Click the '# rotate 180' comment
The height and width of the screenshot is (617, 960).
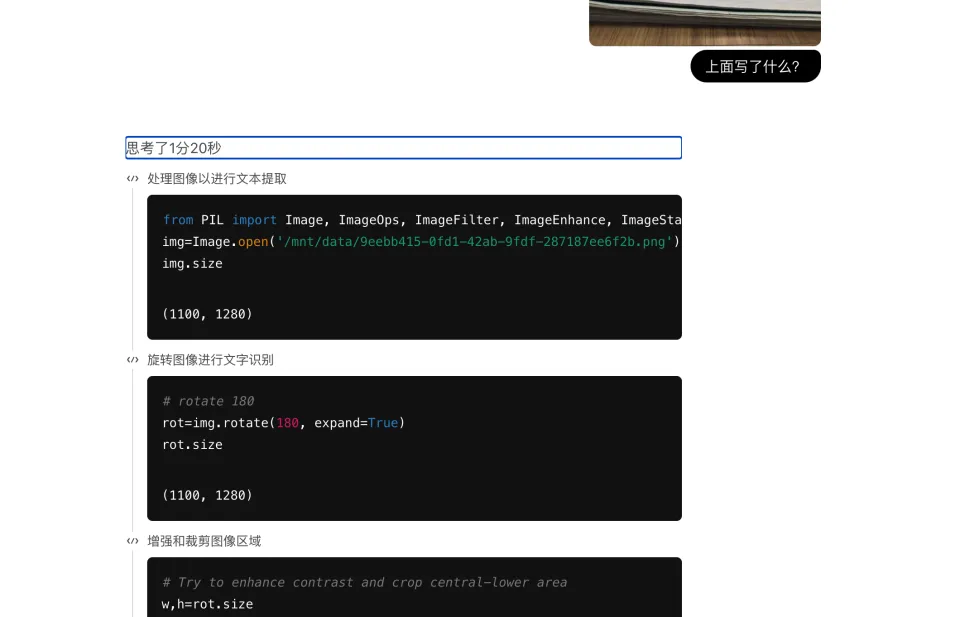tap(208, 401)
